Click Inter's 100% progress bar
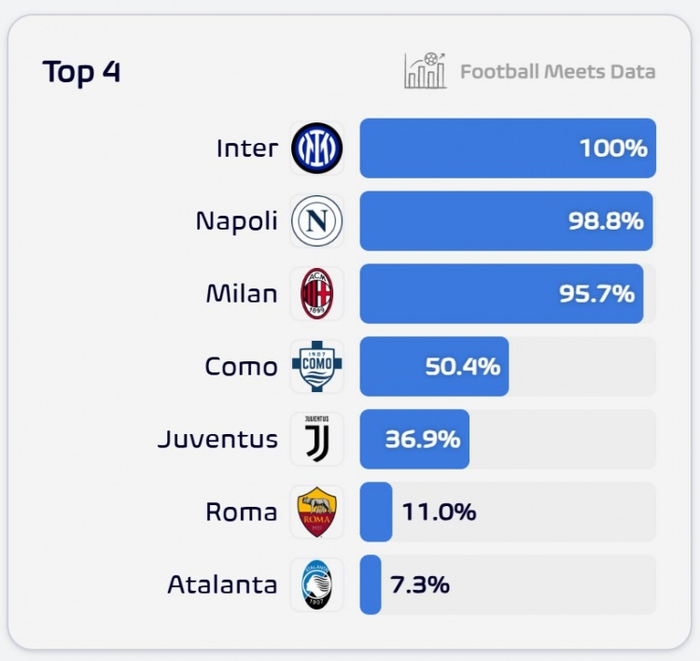700x661 pixels. (x=507, y=148)
